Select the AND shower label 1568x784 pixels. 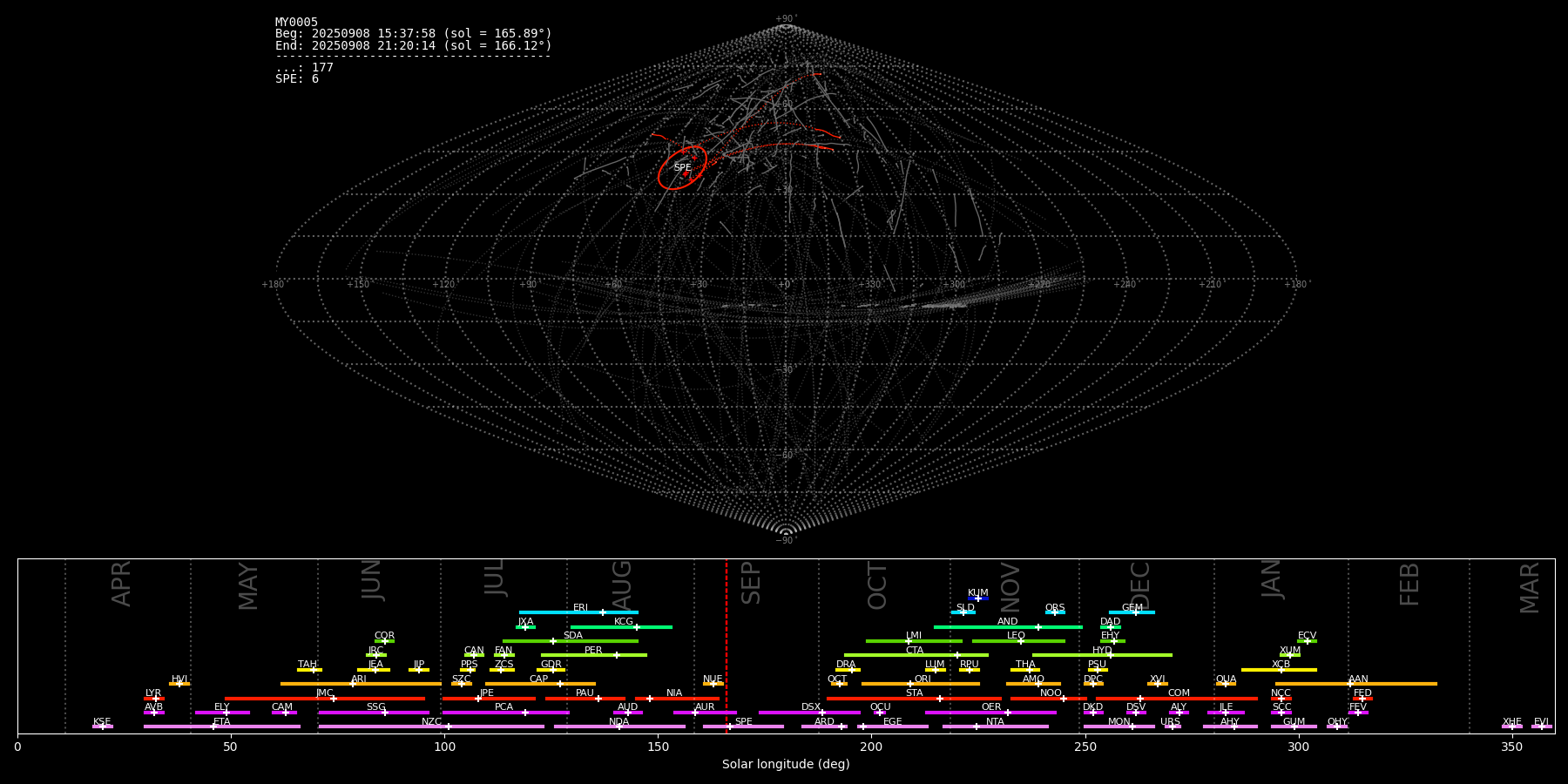pyautogui.click(x=1007, y=622)
